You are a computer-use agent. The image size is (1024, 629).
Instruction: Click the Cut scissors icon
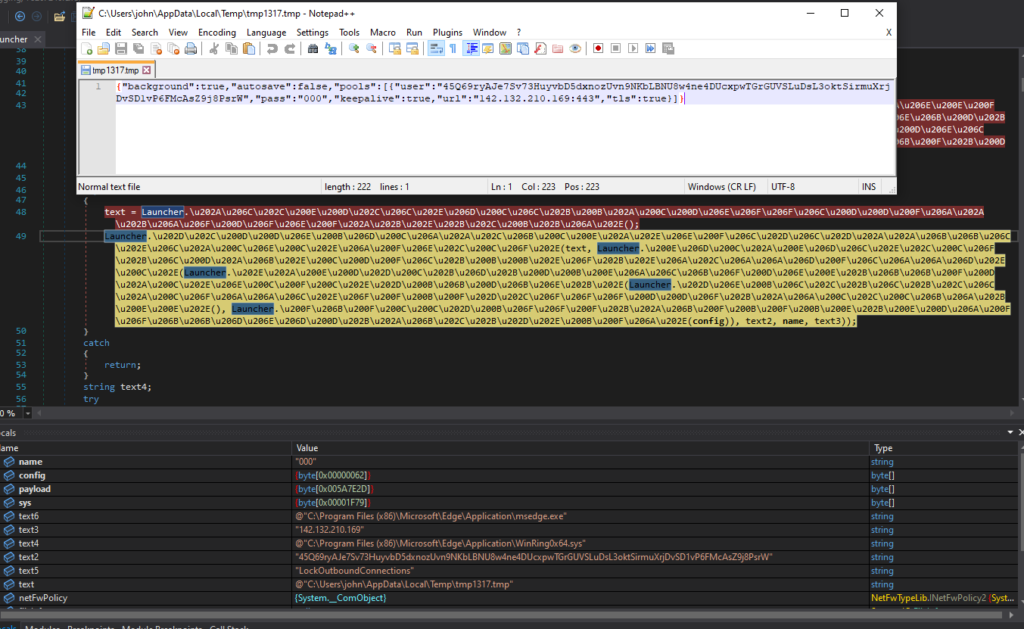tap(214, 49)
